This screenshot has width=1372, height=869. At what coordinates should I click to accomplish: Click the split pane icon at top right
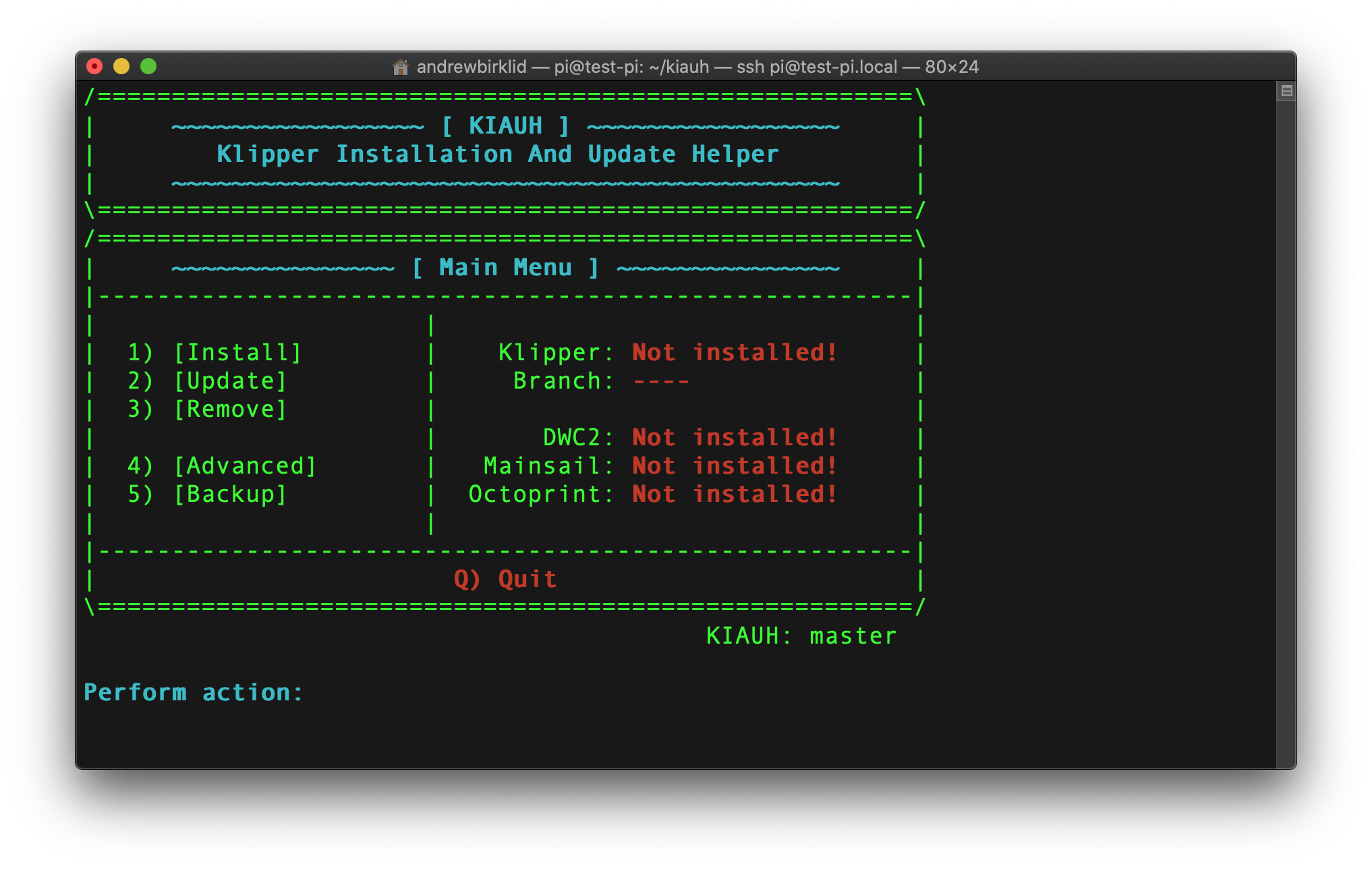pyautogui.click(x=1286, y=90)
